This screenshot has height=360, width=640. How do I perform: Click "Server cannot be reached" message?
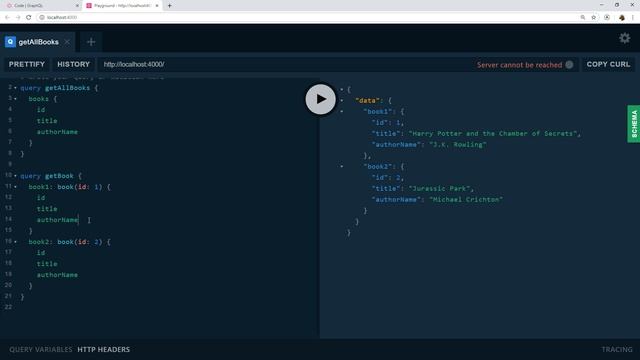click(519, 65)
